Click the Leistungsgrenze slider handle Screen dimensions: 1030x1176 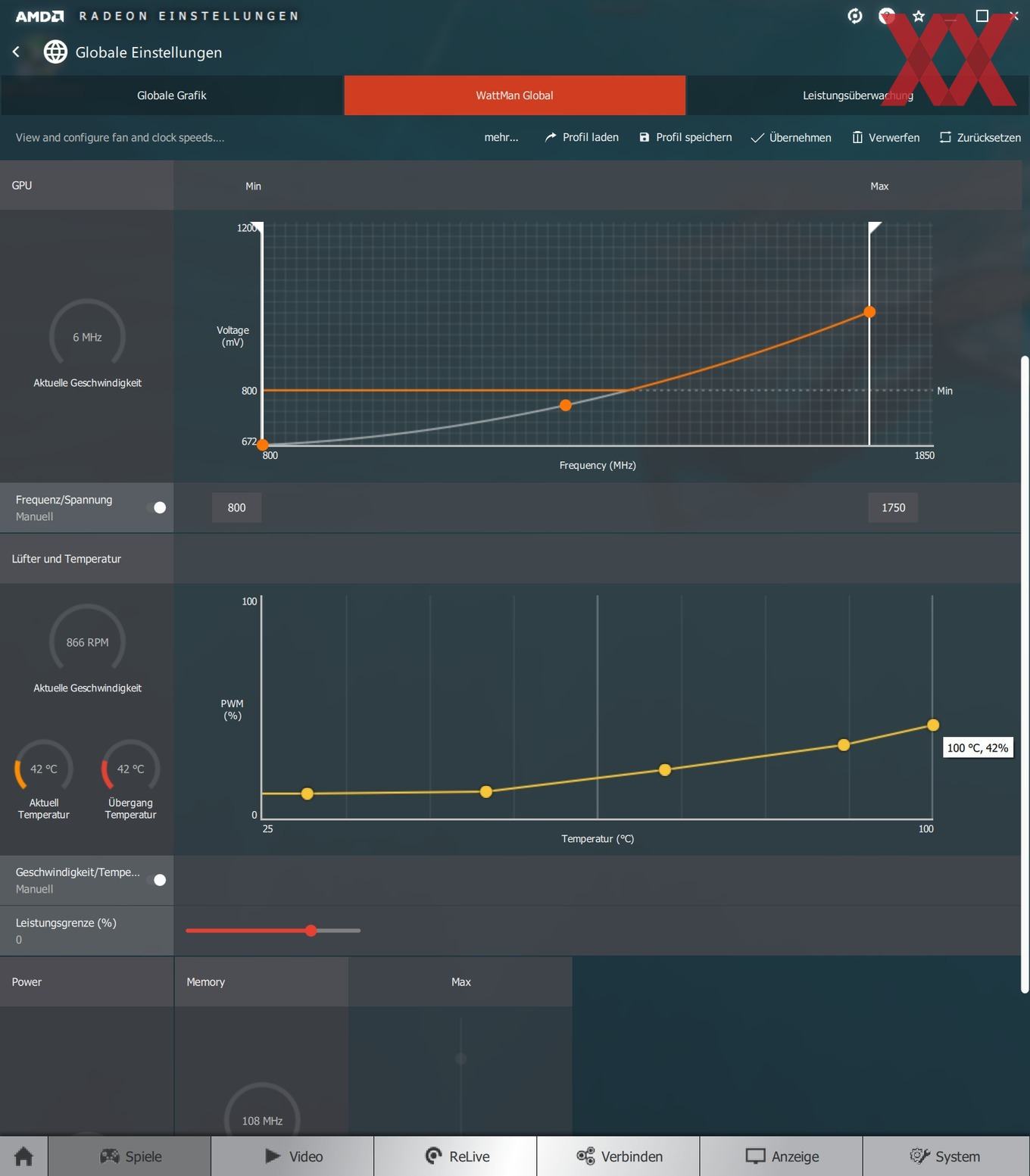pos(311,931)
